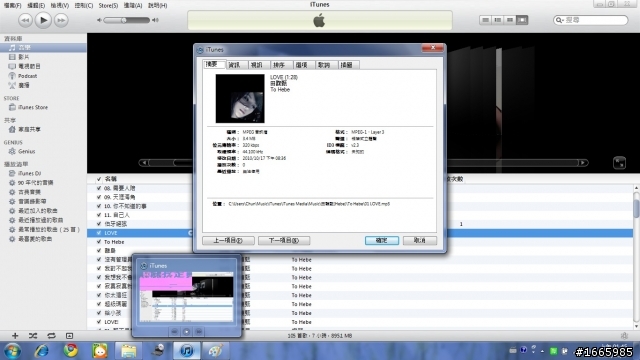Uncheck song 09. 天涯海角
Screen dimensions: 640x360
tap(99, 197)
